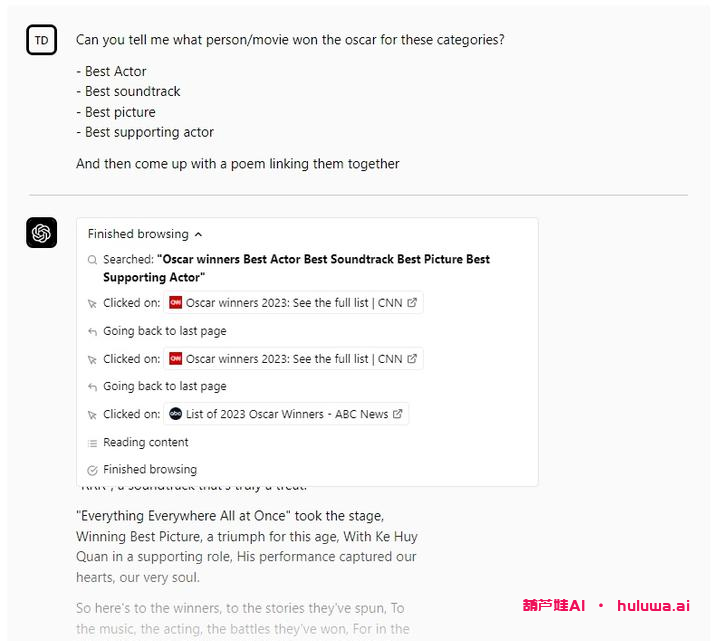Click the Everything Everywhere All at Once stanza
The width and height of the screenshot is (720, 641).
click(x=247, y=546)
